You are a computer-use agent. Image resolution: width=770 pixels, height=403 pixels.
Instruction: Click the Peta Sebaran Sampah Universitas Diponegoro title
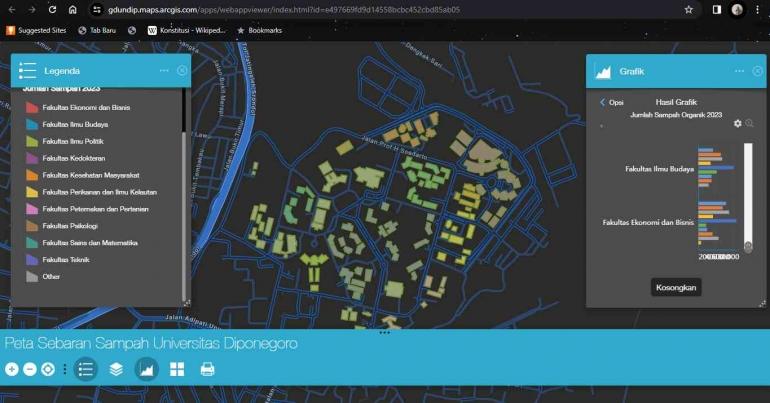coord(151,343)
